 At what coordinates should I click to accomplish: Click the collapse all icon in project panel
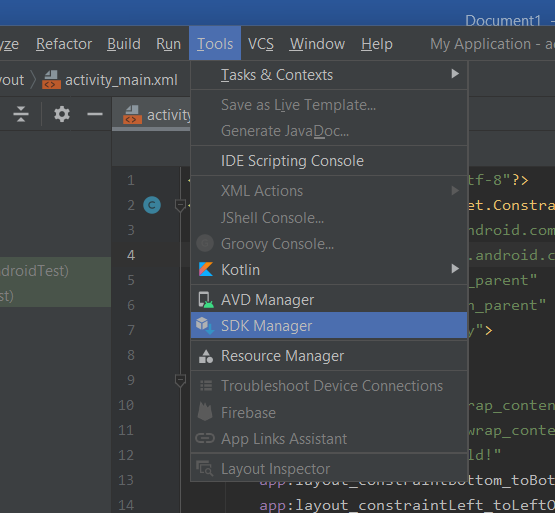(21, 114)
